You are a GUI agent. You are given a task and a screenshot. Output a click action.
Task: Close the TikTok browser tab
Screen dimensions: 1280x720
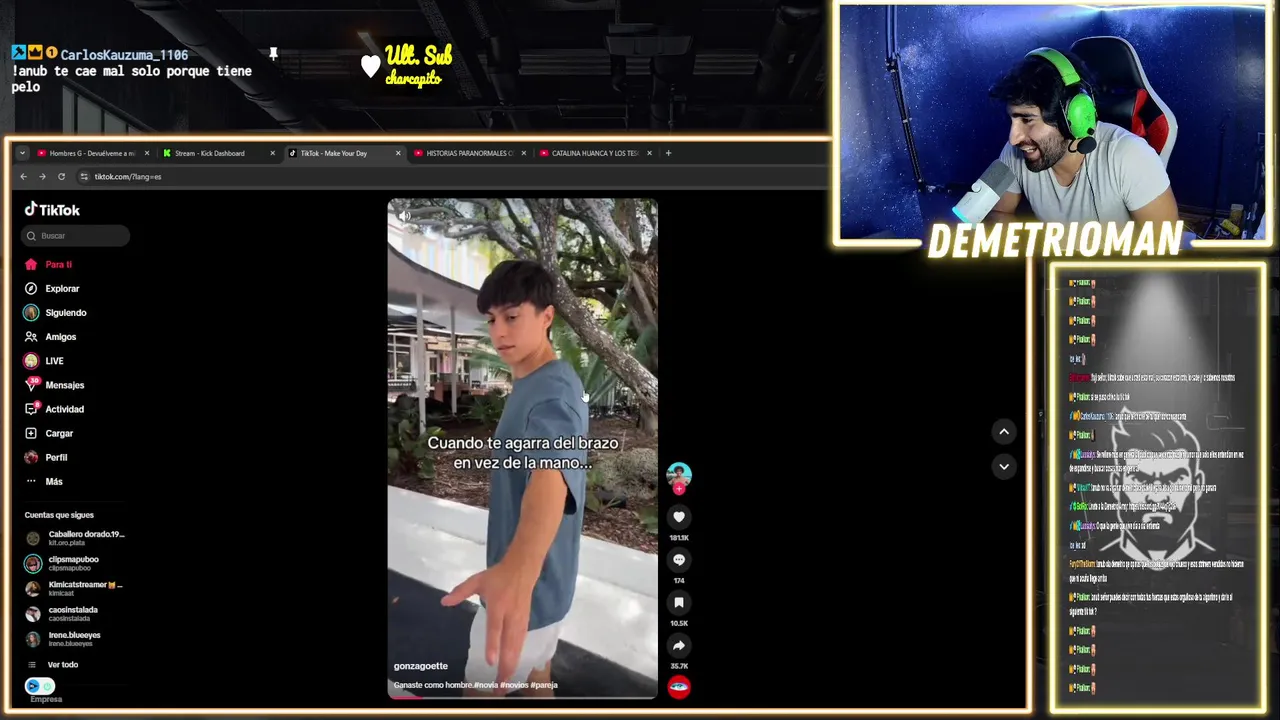398,153
